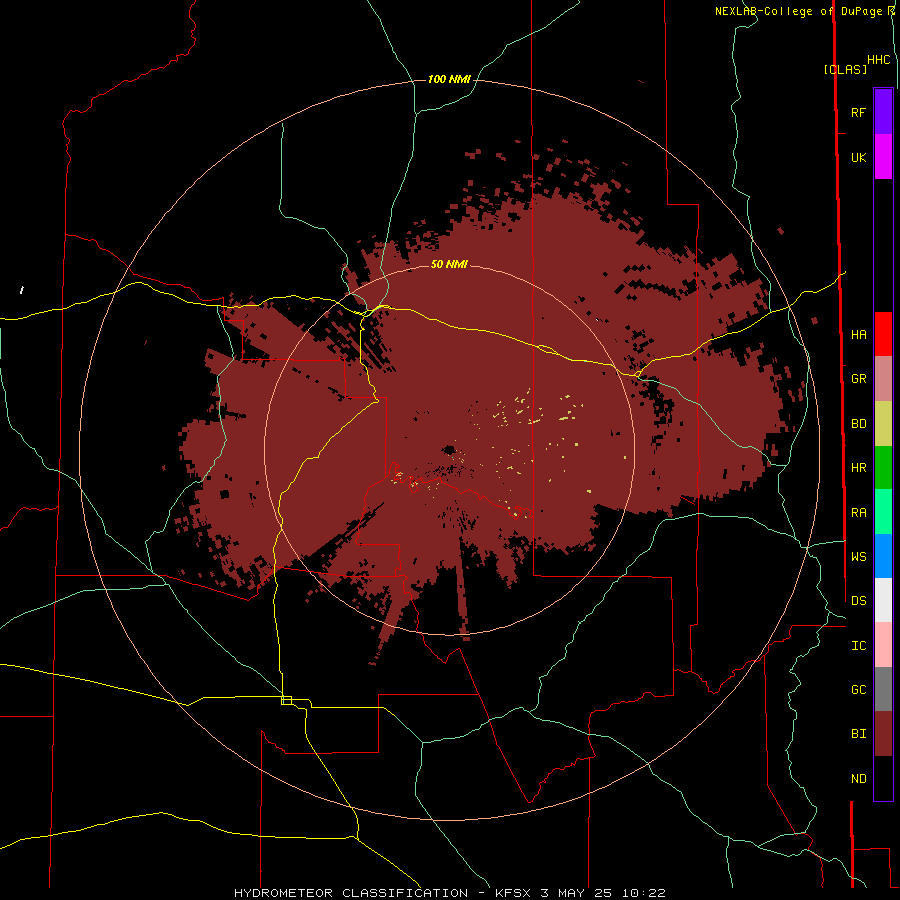This screenshot has height=900, width=900.
Task: Click the "RF" legend label
Action: 858,112
